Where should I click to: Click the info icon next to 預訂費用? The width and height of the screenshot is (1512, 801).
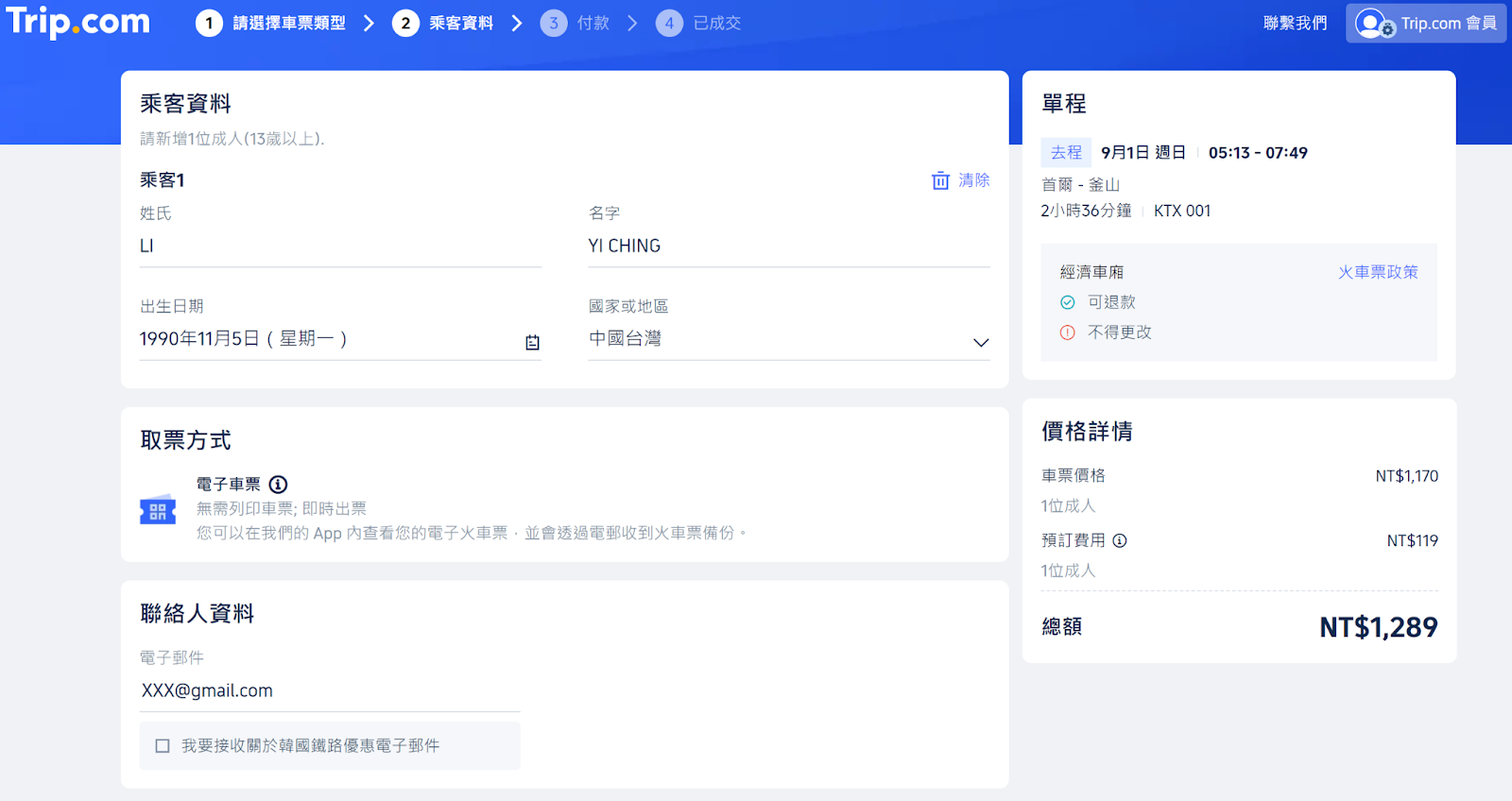(x=1120, y=540)
